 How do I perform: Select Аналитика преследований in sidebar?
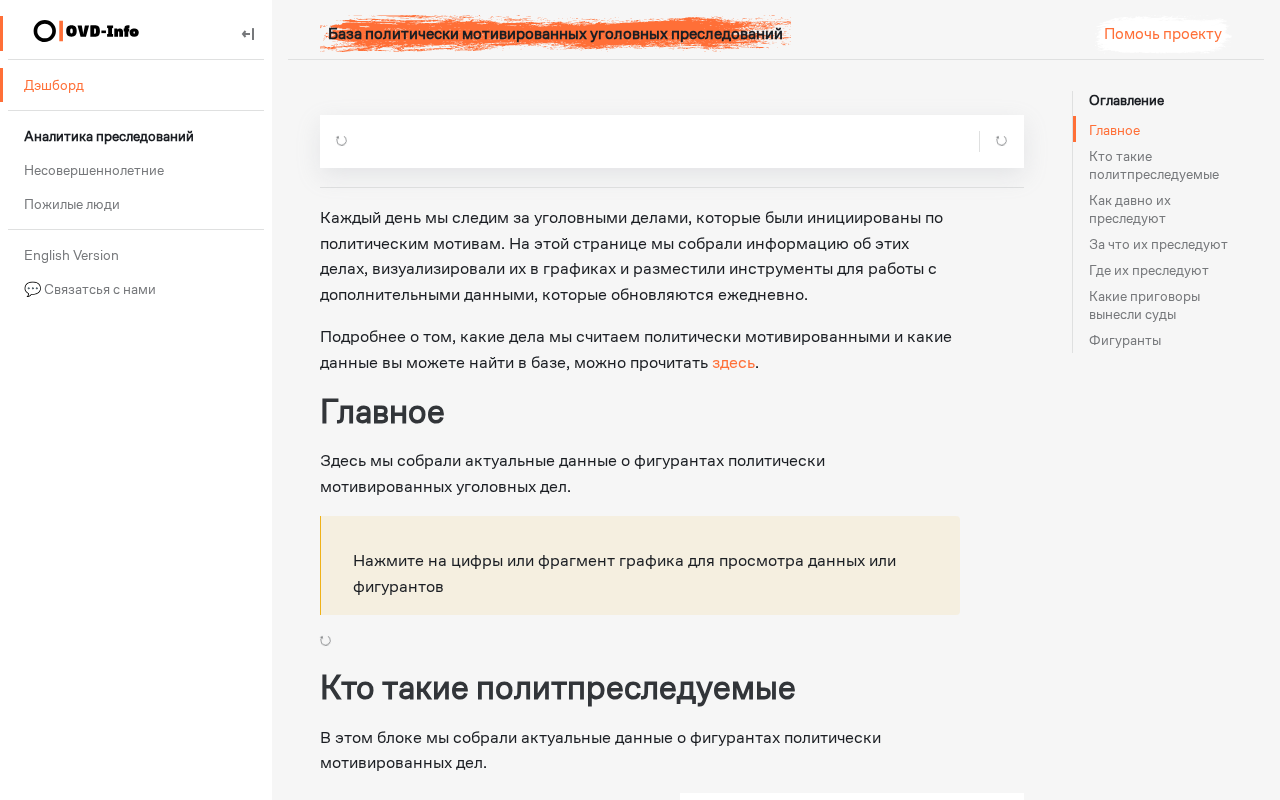click(109, 136)
